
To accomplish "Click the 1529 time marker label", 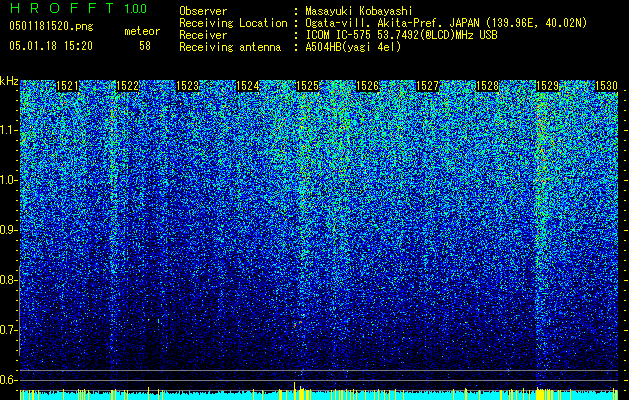I will (548, 86).
